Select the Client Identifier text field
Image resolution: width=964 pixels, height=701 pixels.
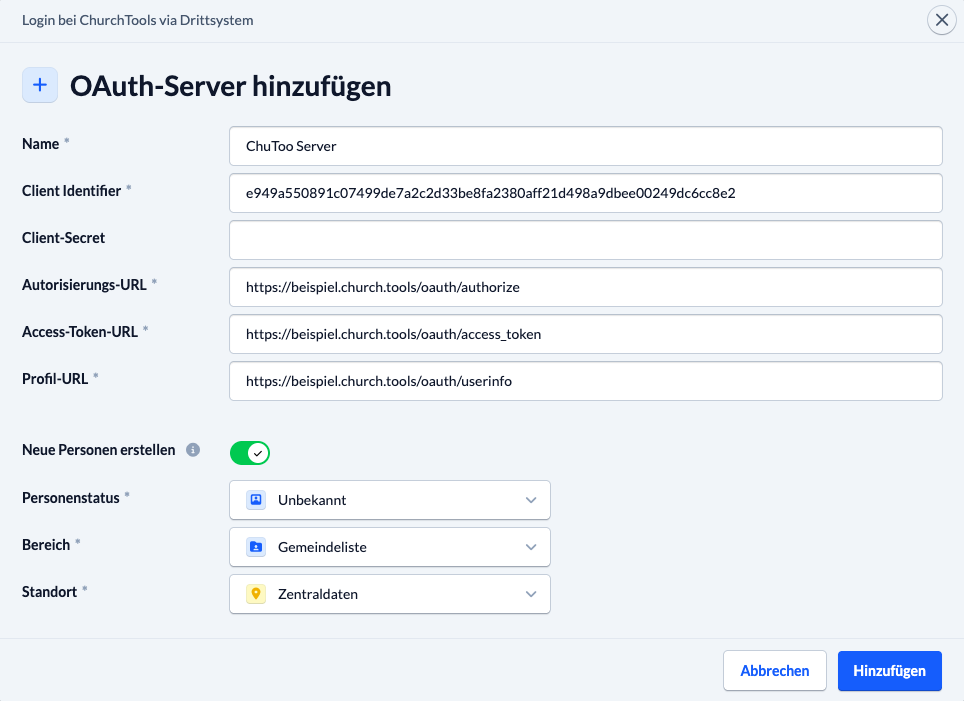coord(586,193)
